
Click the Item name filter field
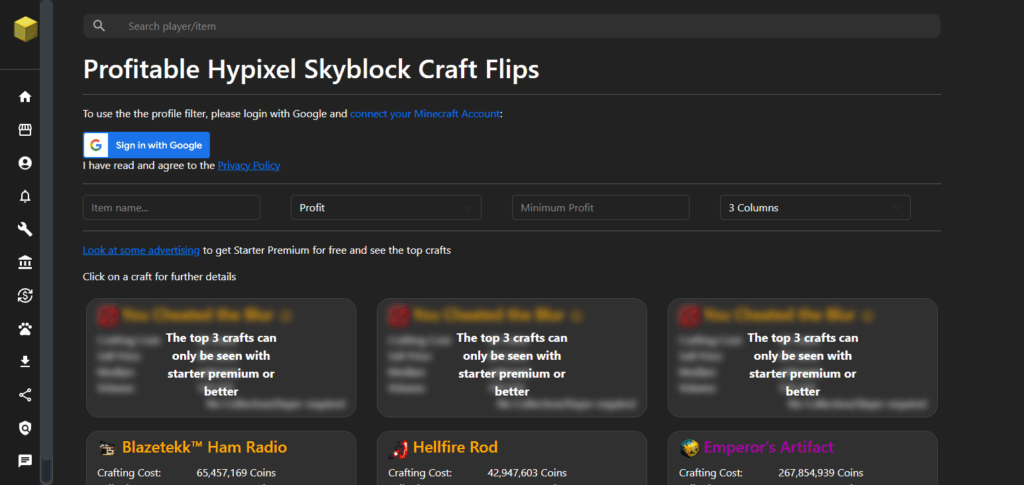point(171,208)
